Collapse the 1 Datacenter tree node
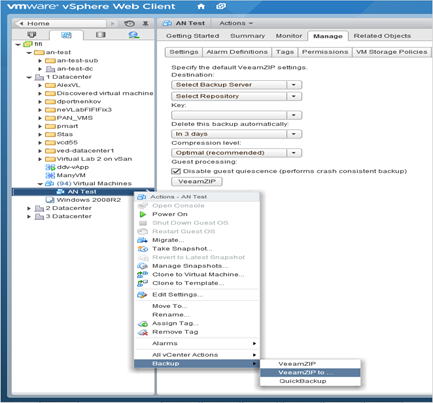The width and height of the screenshot is (433, 403). (29, 77)
